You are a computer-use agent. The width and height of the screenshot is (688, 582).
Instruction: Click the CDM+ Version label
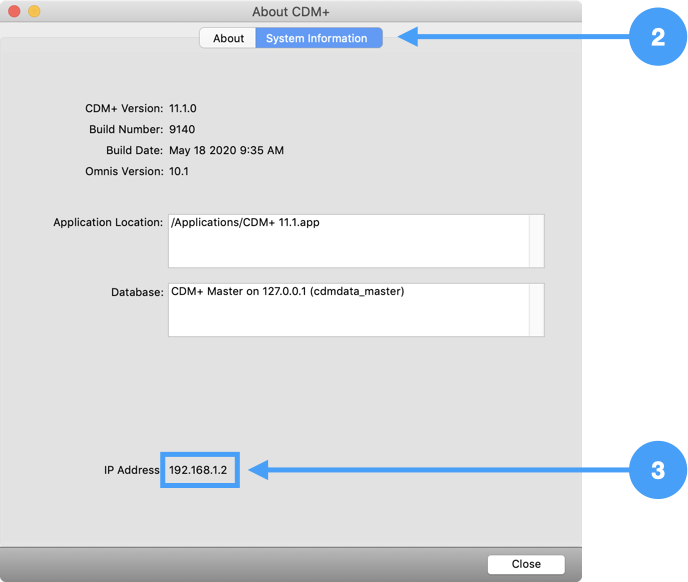(124, 108)
